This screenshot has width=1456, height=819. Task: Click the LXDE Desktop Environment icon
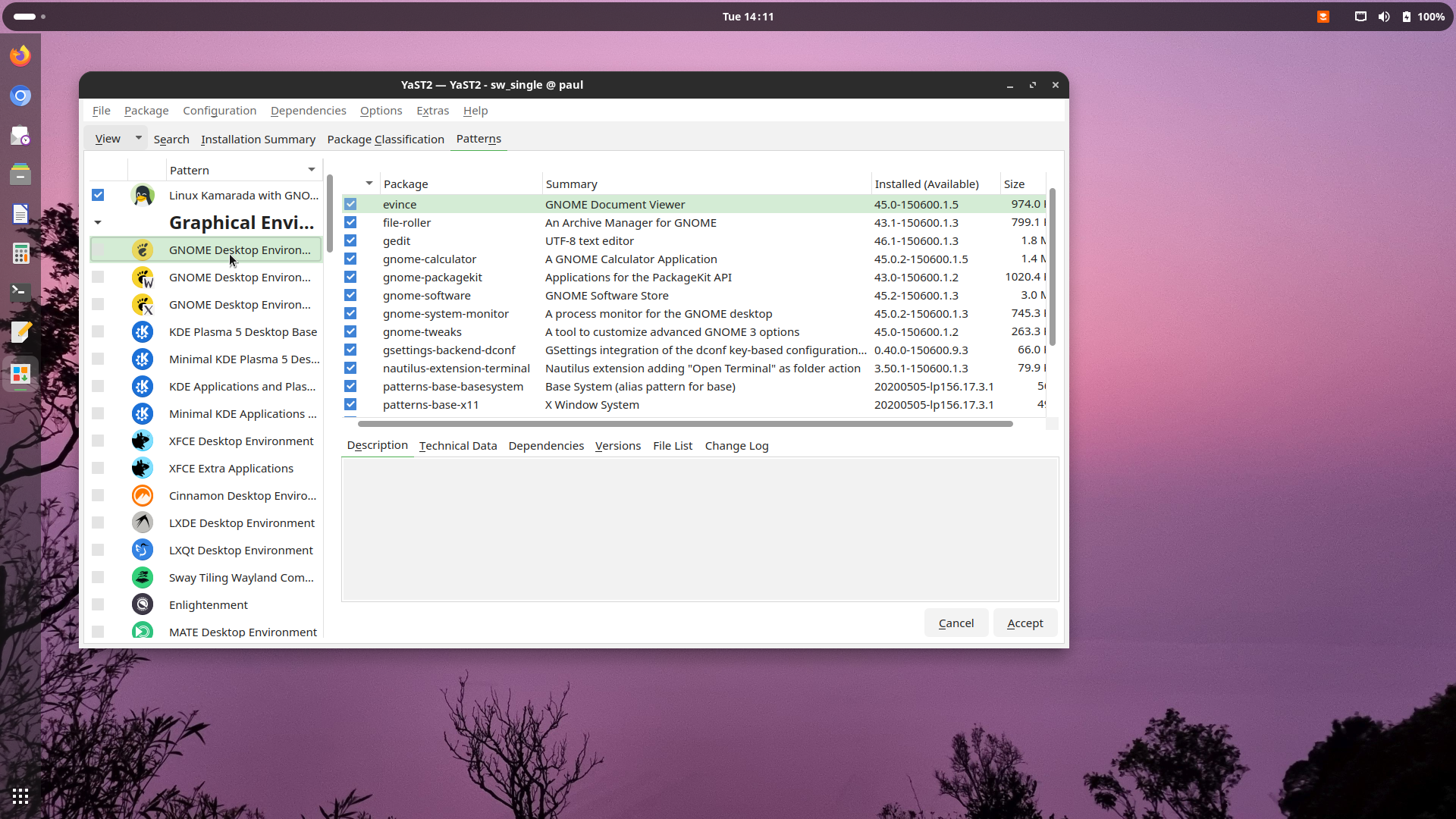(x=143, y=522)
